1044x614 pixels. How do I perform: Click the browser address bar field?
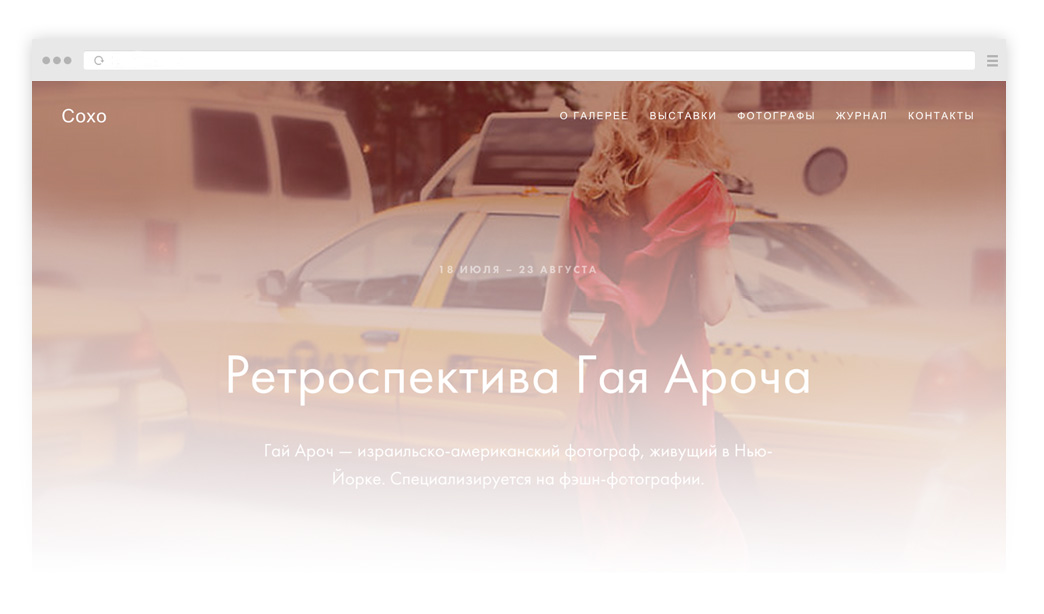point(529,61)
